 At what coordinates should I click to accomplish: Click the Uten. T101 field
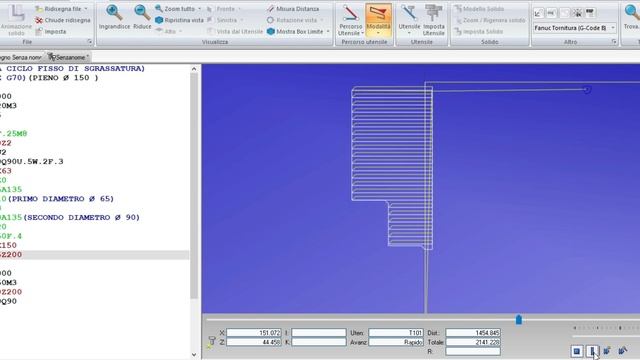396,333
